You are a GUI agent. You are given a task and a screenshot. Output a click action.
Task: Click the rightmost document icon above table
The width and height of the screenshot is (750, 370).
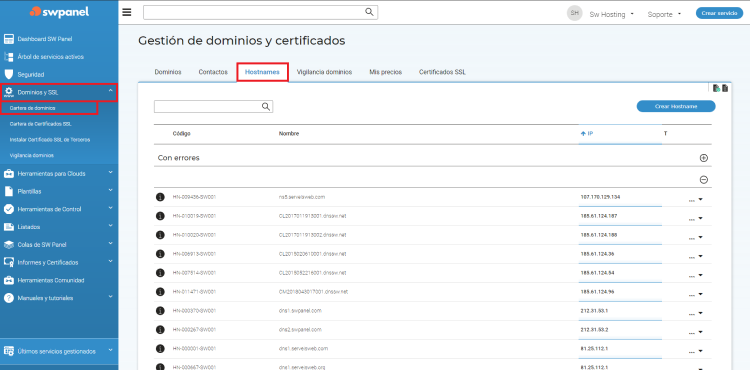[x=725, y=88]
